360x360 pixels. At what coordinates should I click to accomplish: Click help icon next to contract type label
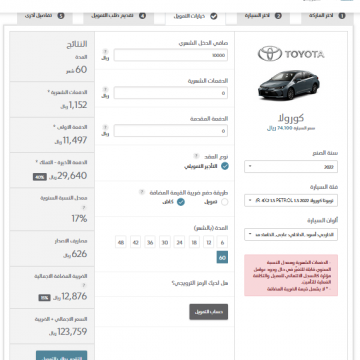point(196,156)
